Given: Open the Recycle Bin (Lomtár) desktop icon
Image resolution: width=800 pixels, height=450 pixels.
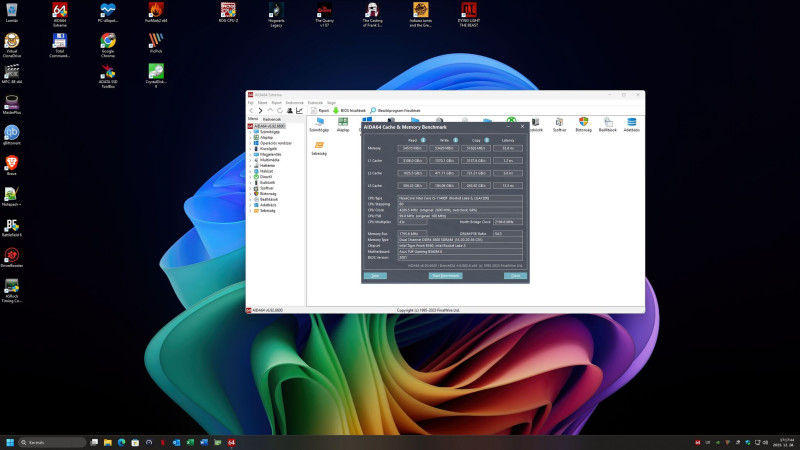Looking at the screenshot, I should [x=12, y=13].
